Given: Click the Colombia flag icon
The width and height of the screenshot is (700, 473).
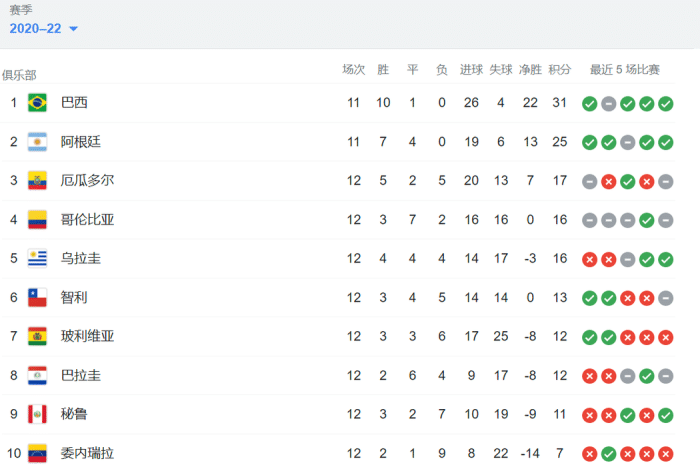Looking at the screenshot, I should [38, 219].
